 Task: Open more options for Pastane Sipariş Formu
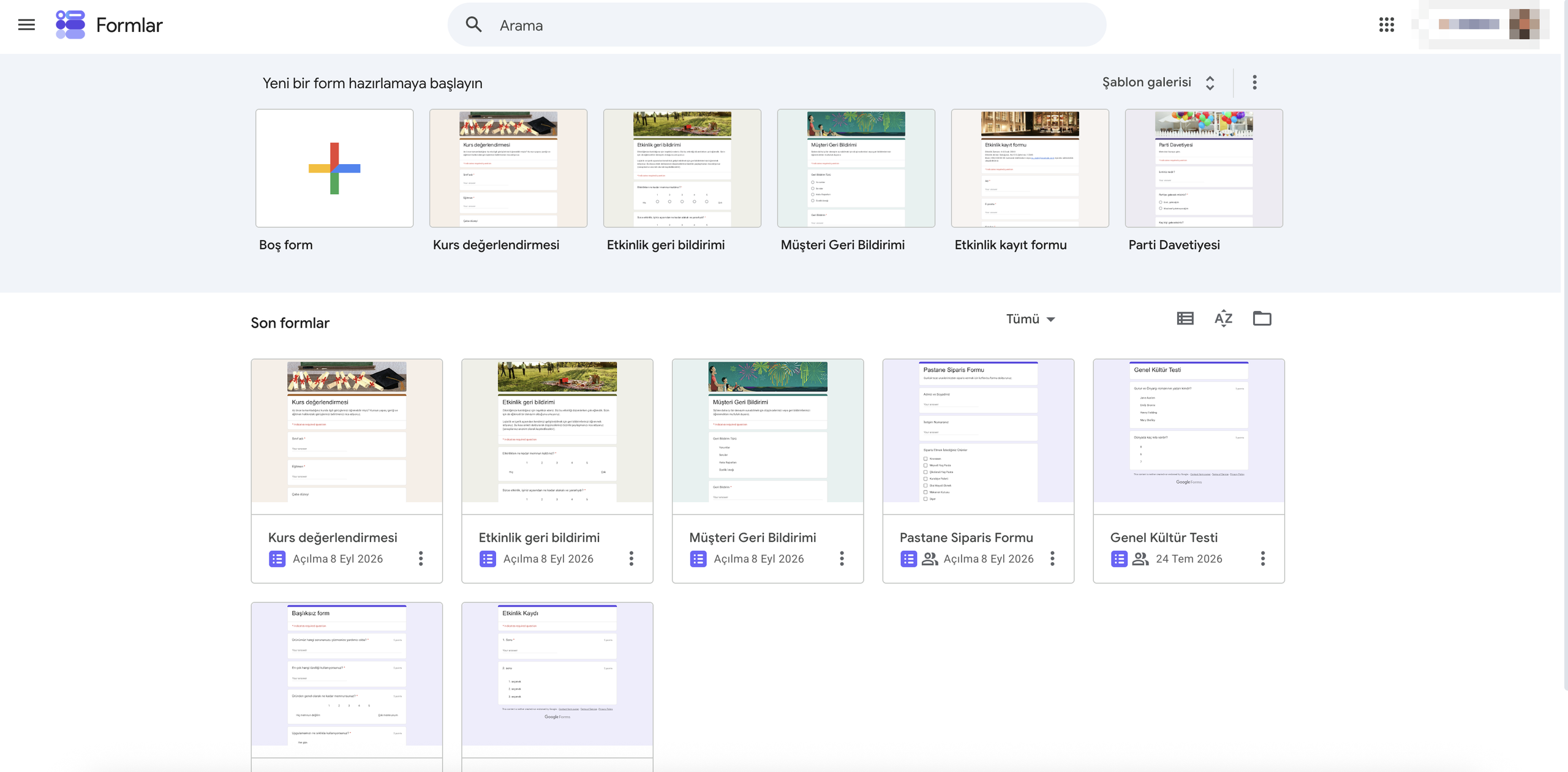pyautogui.click(x=1052, y=558)
